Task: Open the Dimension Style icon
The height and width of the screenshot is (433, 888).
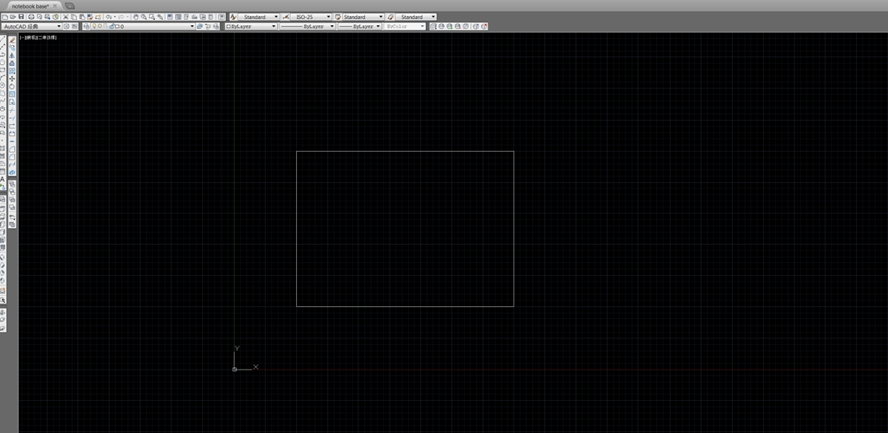Action: tap(286, 17)
